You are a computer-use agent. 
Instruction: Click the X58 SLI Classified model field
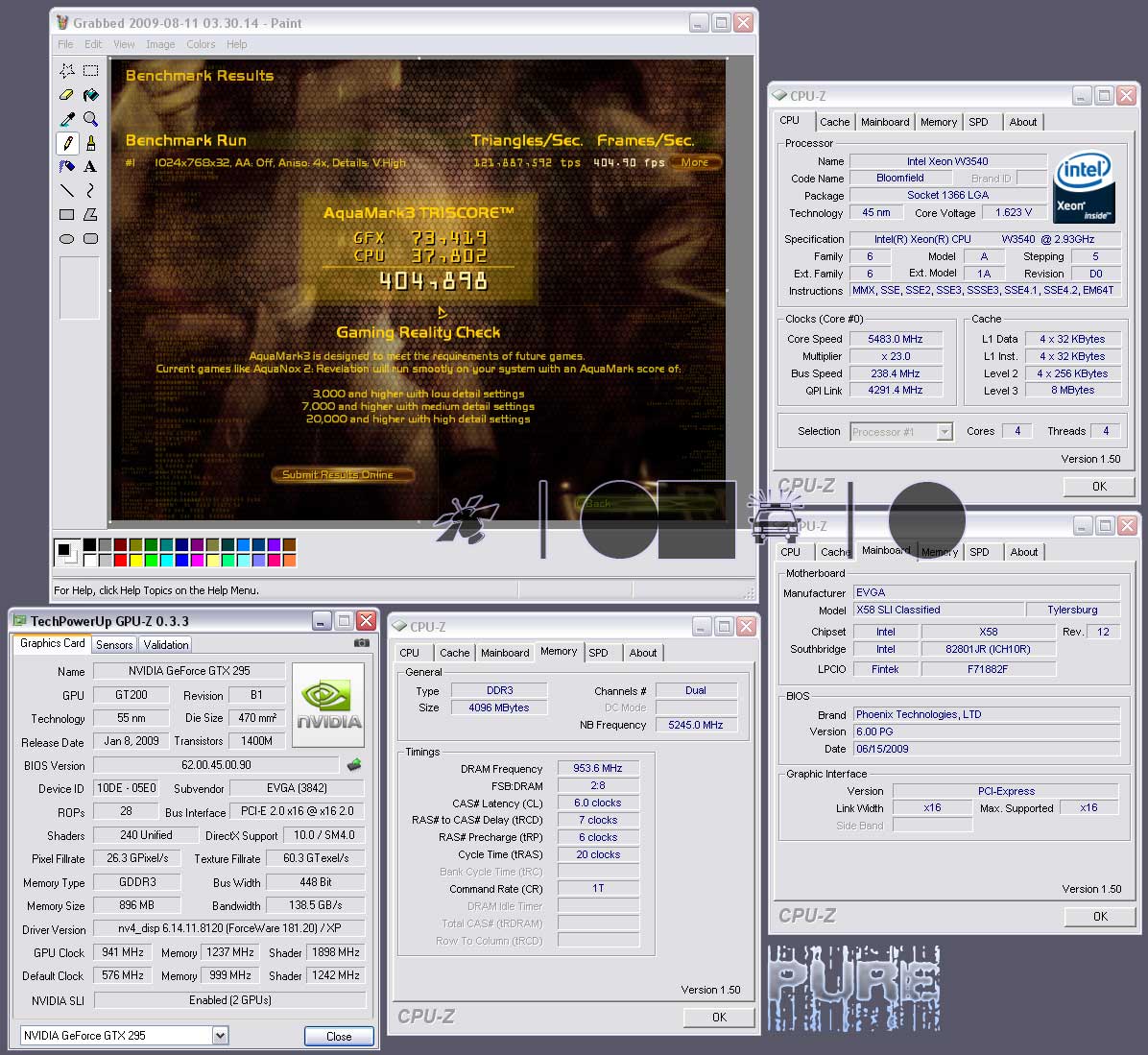click(939, 610)
